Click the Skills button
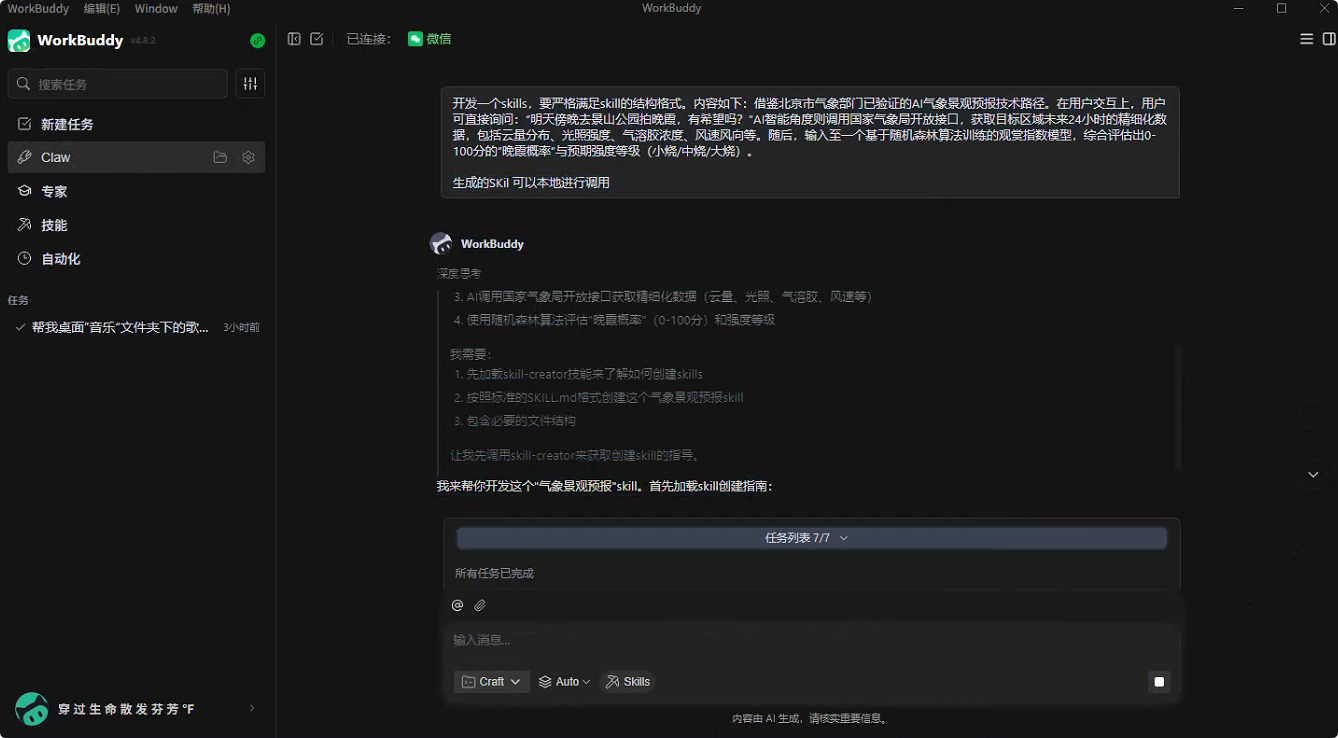The image size is (1338, 738). coord(628,682)
